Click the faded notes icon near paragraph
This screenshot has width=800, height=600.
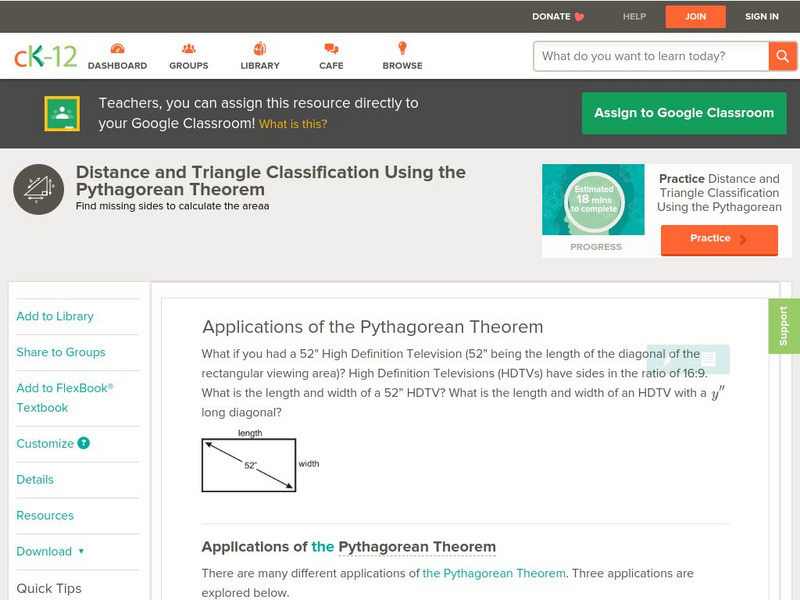click(709, 359)
